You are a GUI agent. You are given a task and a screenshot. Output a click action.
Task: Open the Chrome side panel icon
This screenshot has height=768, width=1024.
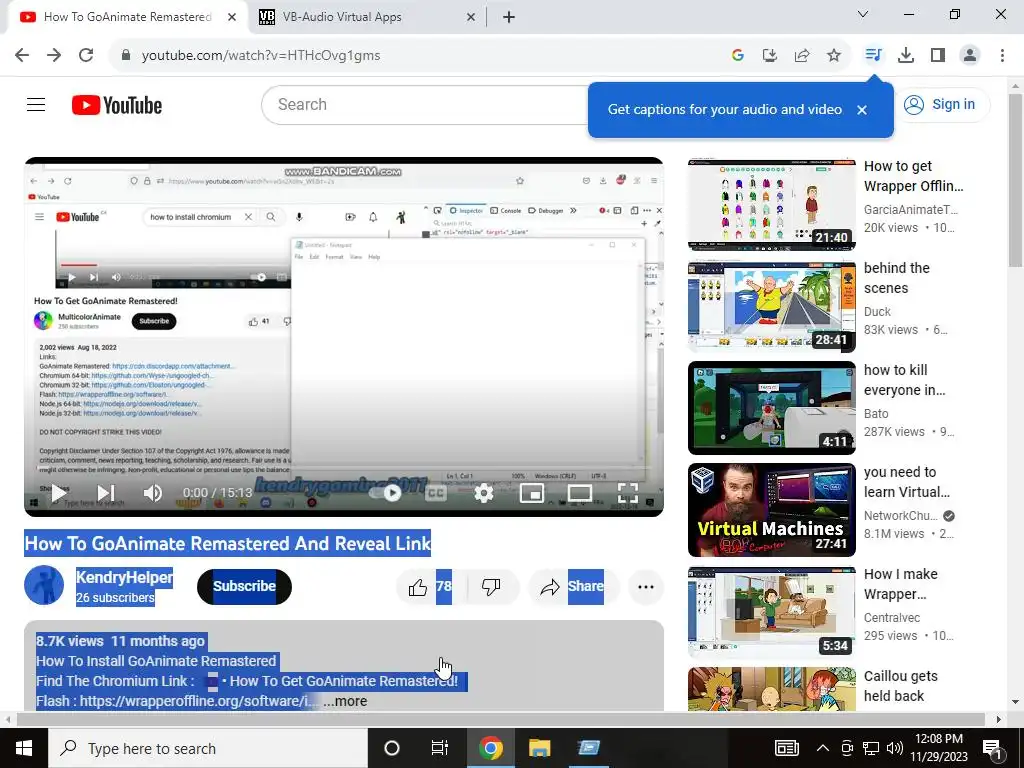[938, 55]
